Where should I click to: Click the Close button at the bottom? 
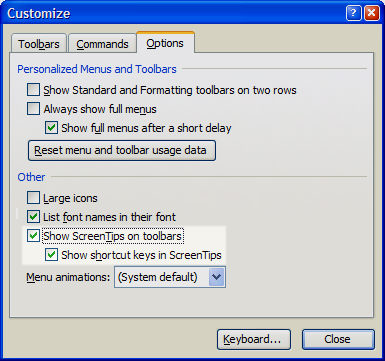click(338, 339)
